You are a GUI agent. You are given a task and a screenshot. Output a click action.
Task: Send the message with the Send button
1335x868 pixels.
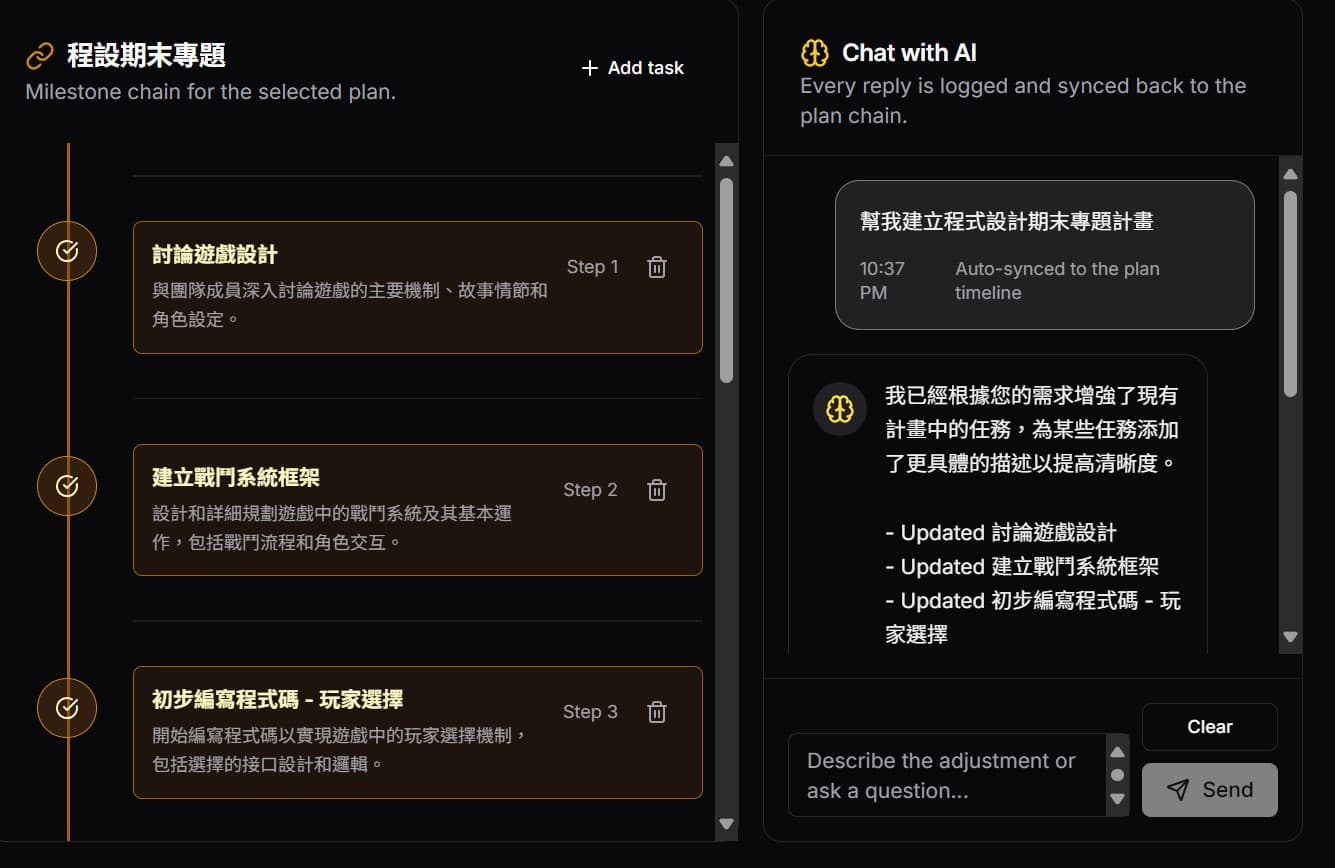pyautogui.click(x=1210, y=789)
